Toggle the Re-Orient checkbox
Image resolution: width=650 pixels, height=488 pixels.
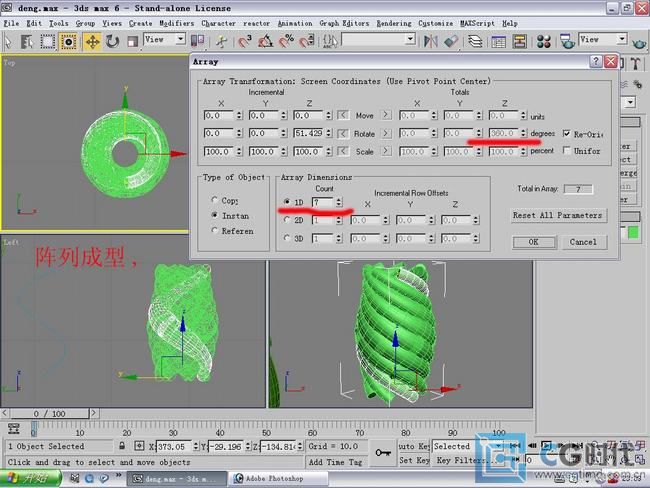point(567,134)
